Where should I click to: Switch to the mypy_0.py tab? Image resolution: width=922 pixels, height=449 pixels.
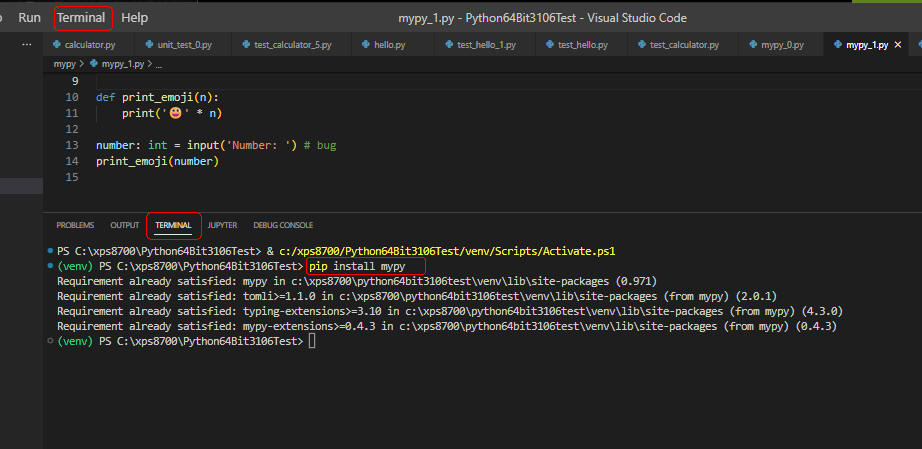click(x=782, y=45)
